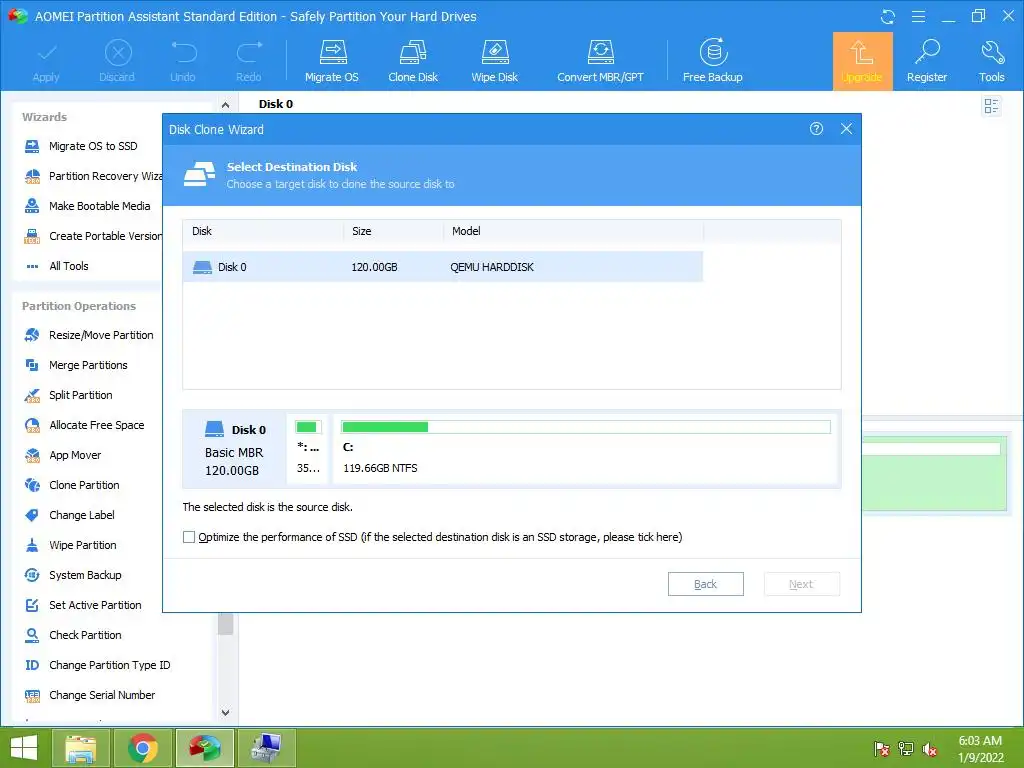Select Clone Partition operation

[72, 485]
